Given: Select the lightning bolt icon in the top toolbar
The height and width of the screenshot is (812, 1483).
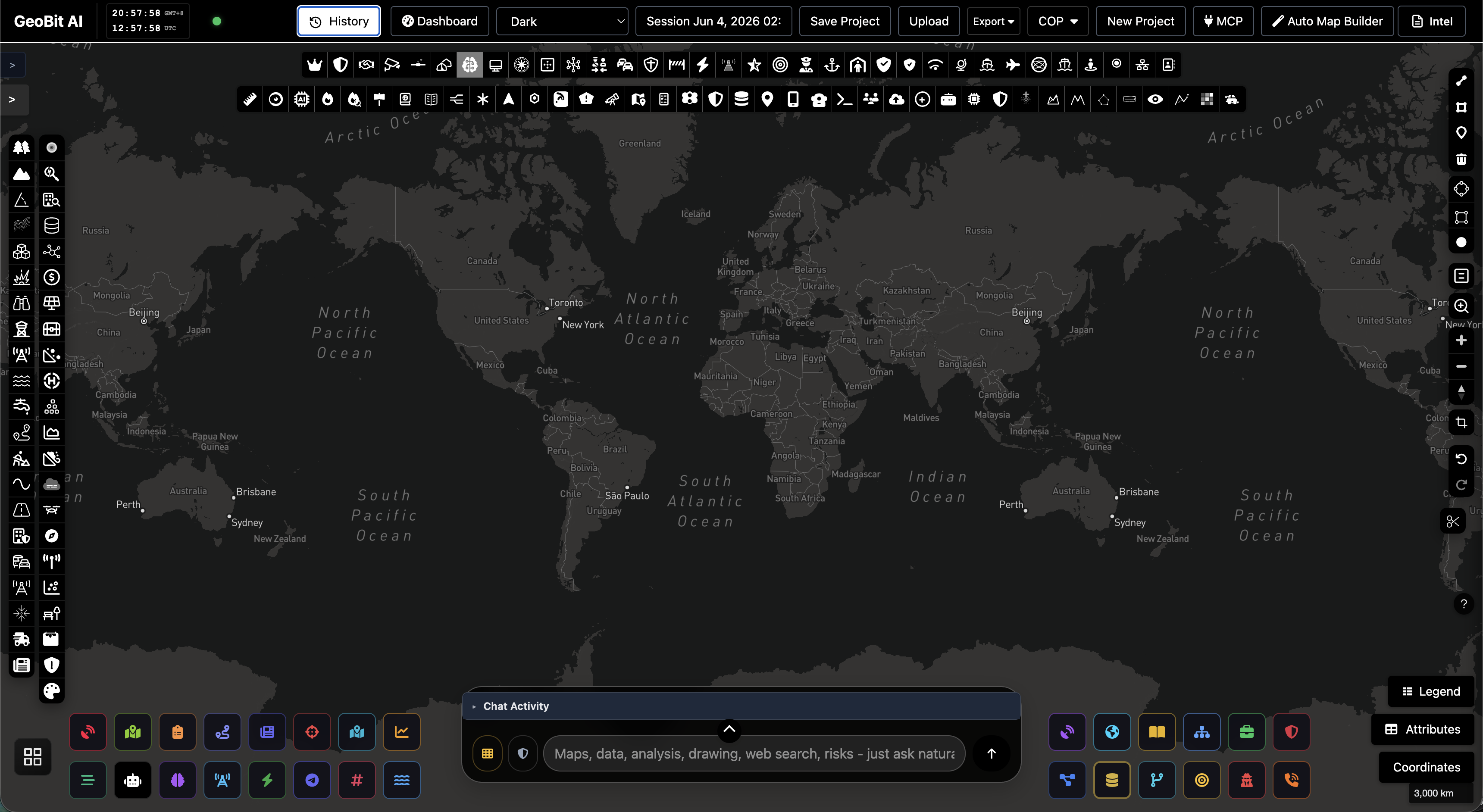Looking at the screenshot, I should (x=702, y=65).
